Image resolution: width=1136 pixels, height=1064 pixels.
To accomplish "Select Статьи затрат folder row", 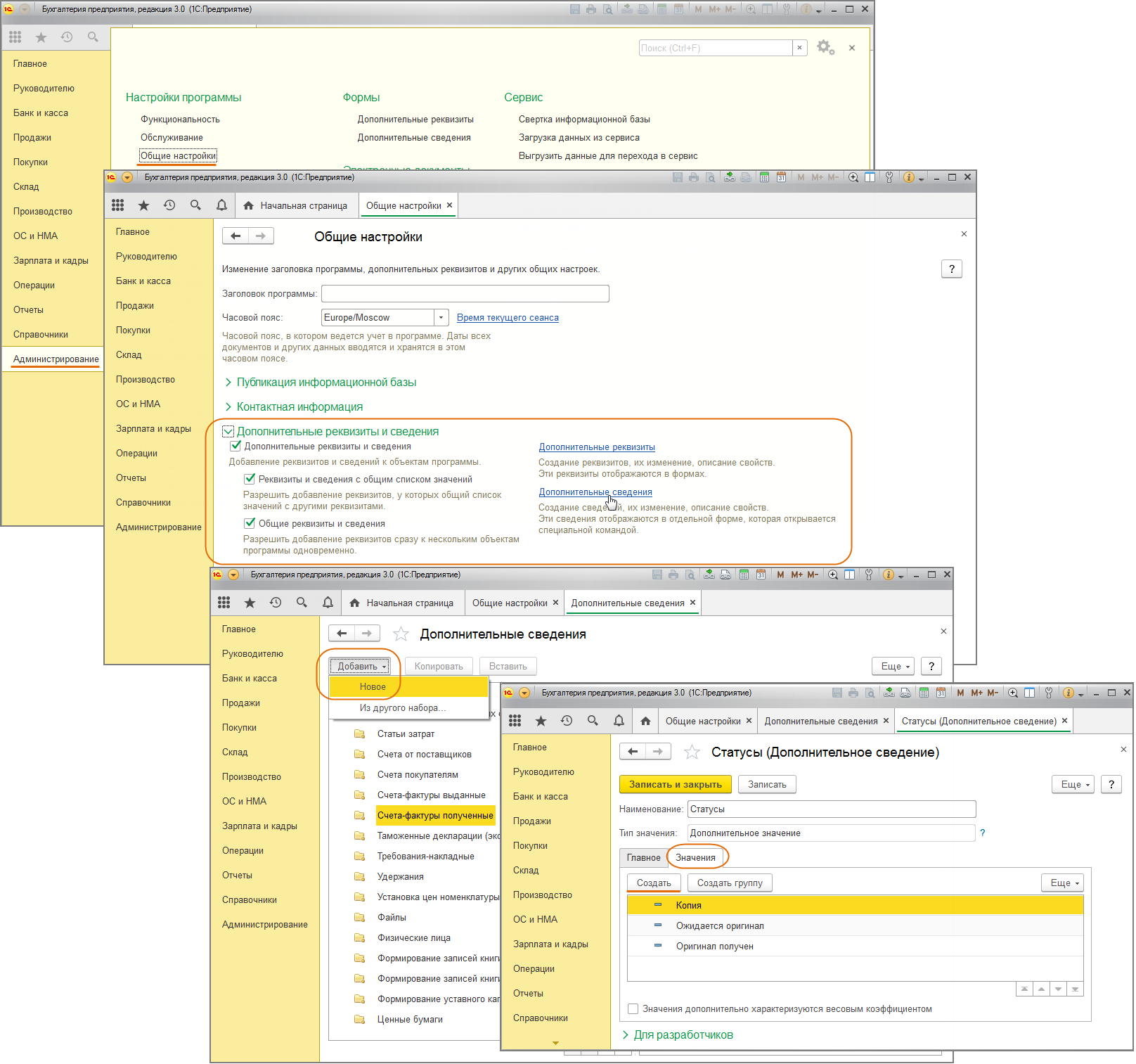I will [x=406, y=733].
